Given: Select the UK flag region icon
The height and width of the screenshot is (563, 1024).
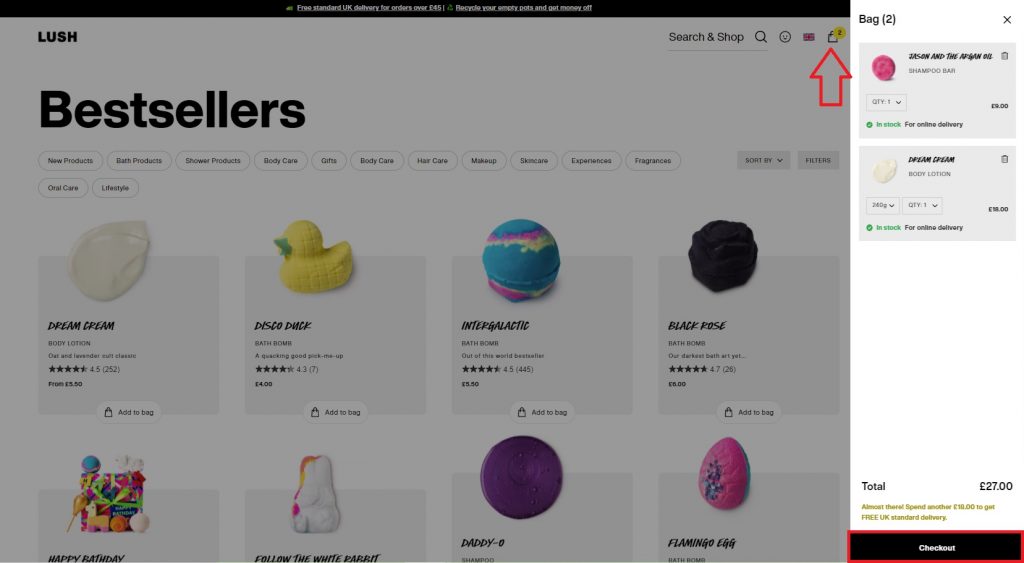Looking at the screenshot, I should 808,37.
